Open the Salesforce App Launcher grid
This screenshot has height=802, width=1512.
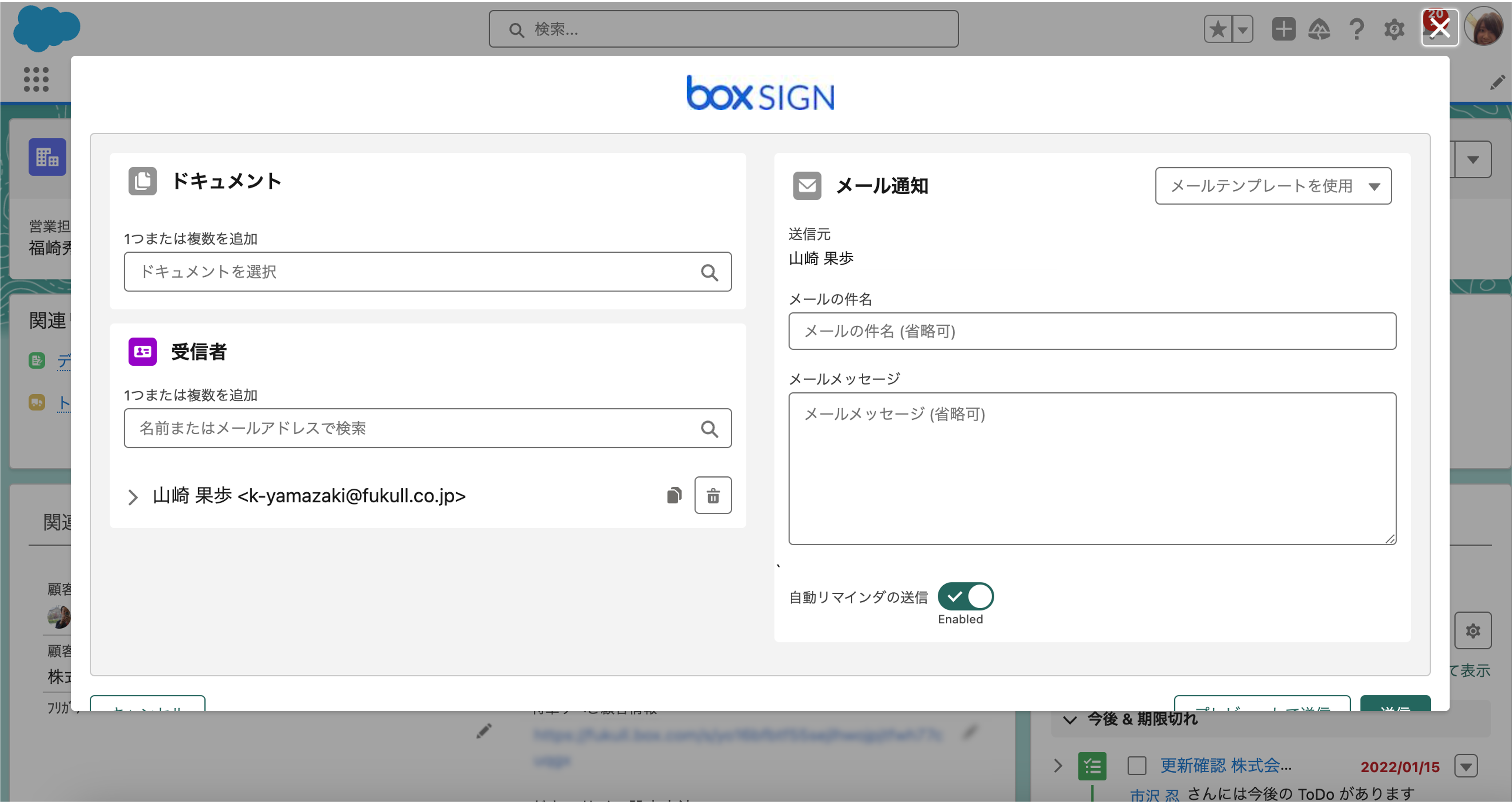tap(36, 79)
